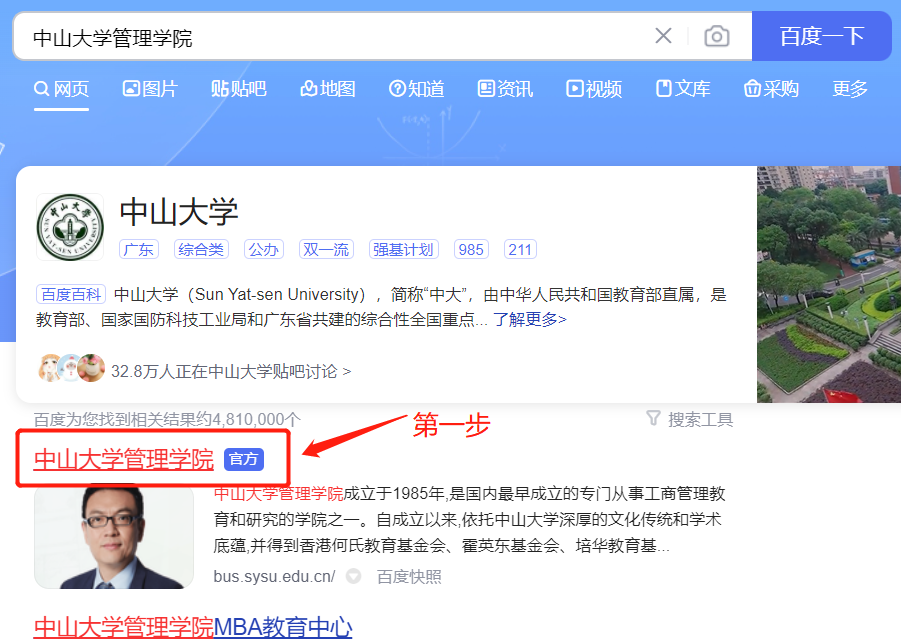The height and width of the screenshot is (644, 901).
Task: Expand the 更多 menu
Action: [x=850, y=89]
